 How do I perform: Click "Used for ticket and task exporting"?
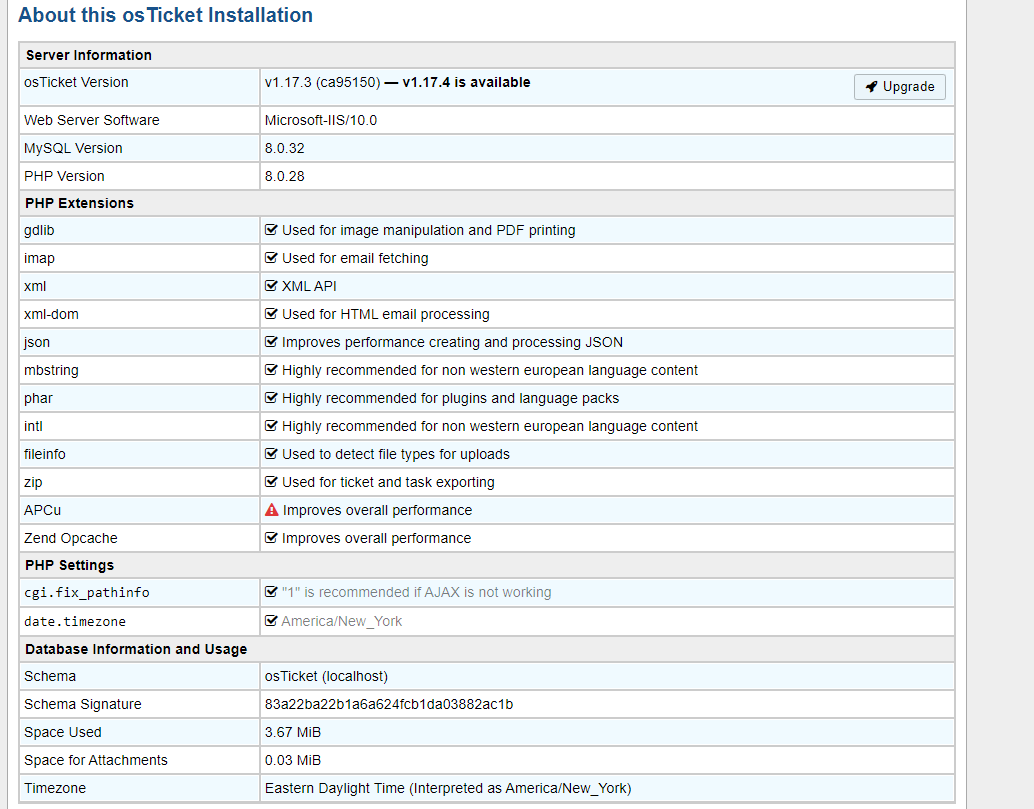click(x=388, y=482)
